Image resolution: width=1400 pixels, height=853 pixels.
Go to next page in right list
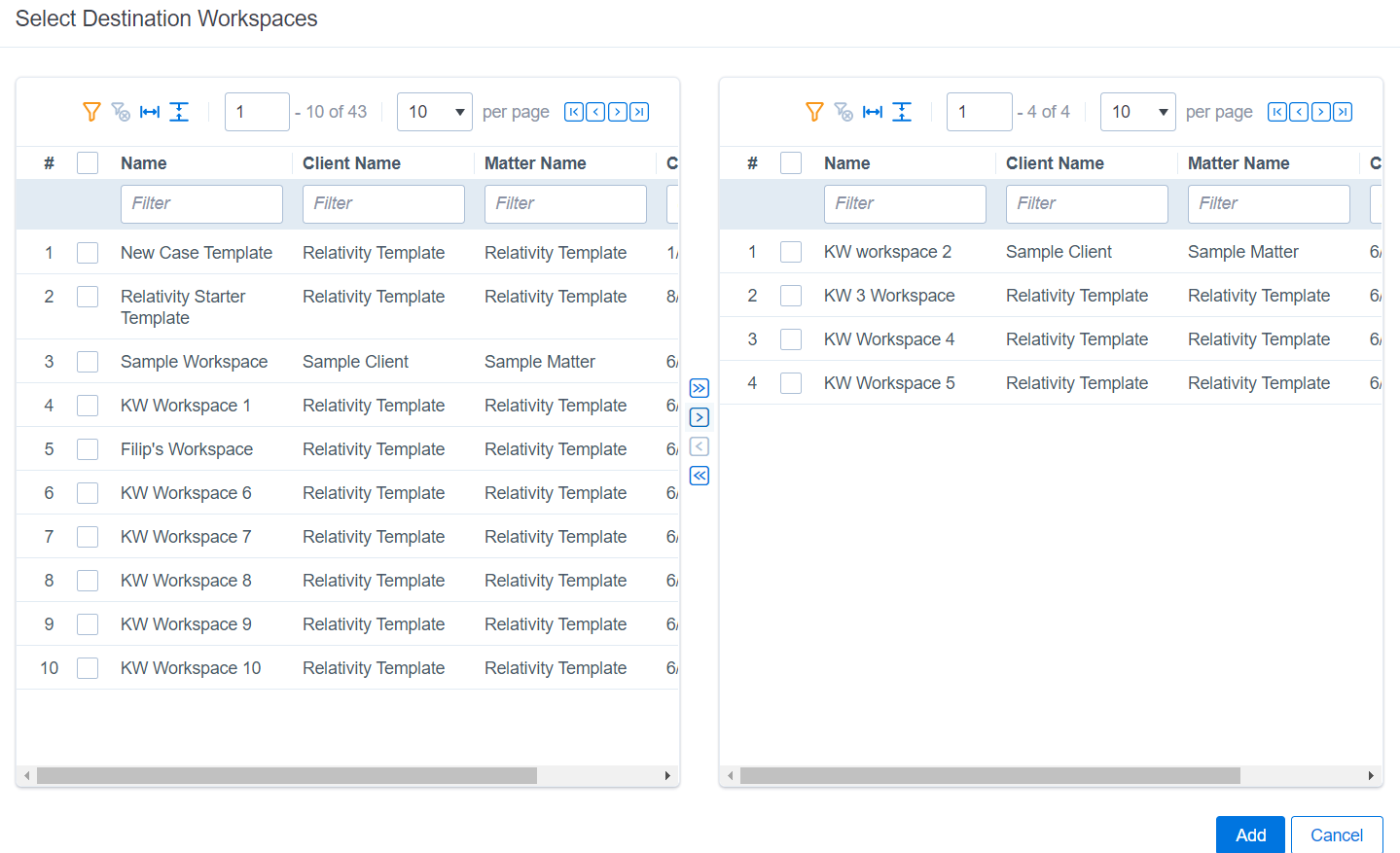(x=1321, y=112)
